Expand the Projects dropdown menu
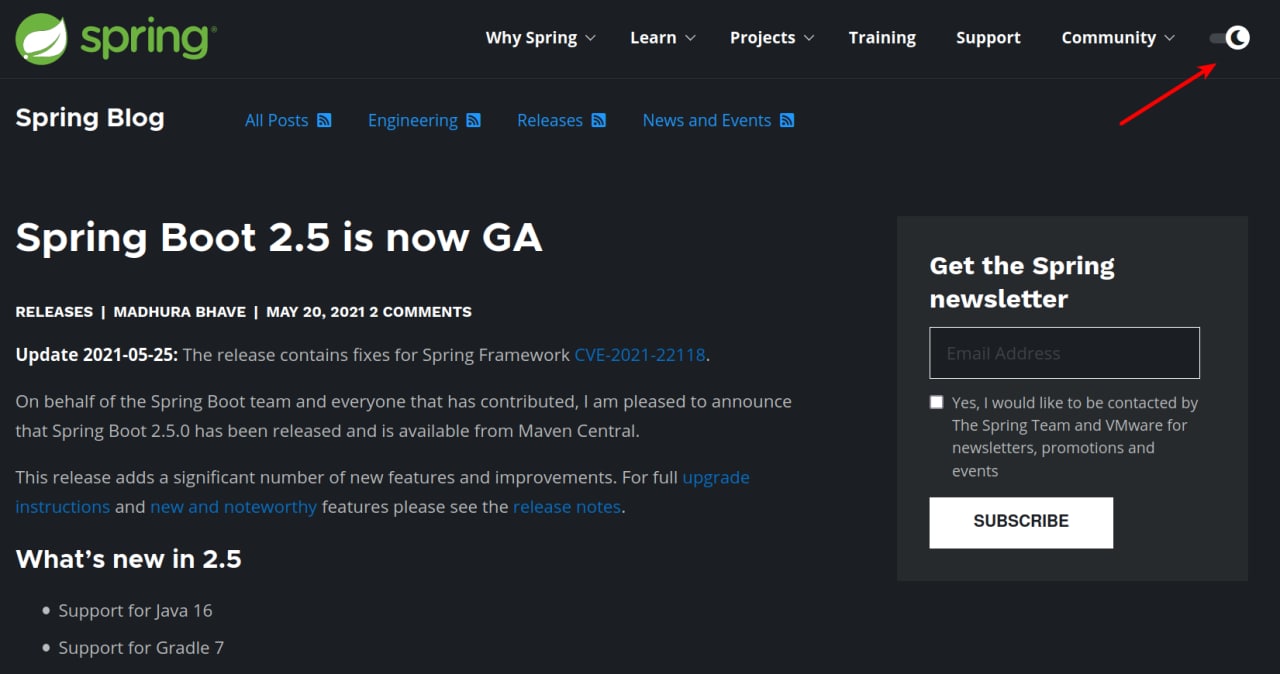 [x=772, y=38]
